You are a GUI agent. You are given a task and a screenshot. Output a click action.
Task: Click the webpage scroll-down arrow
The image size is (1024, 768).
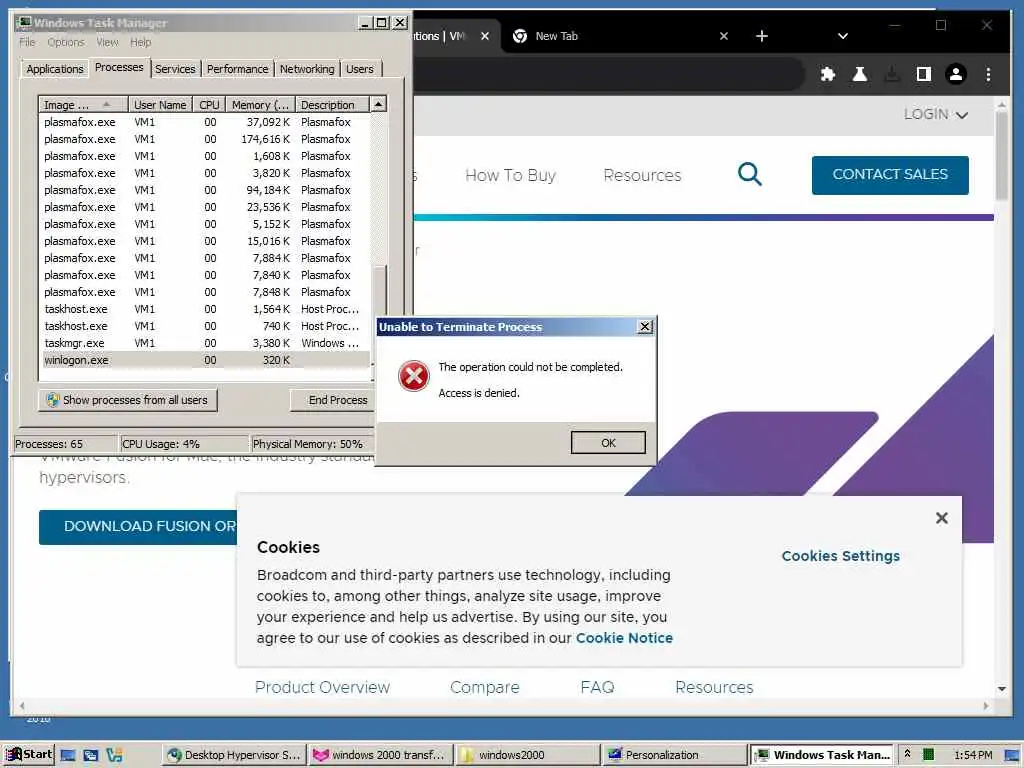pos(1002,688)
